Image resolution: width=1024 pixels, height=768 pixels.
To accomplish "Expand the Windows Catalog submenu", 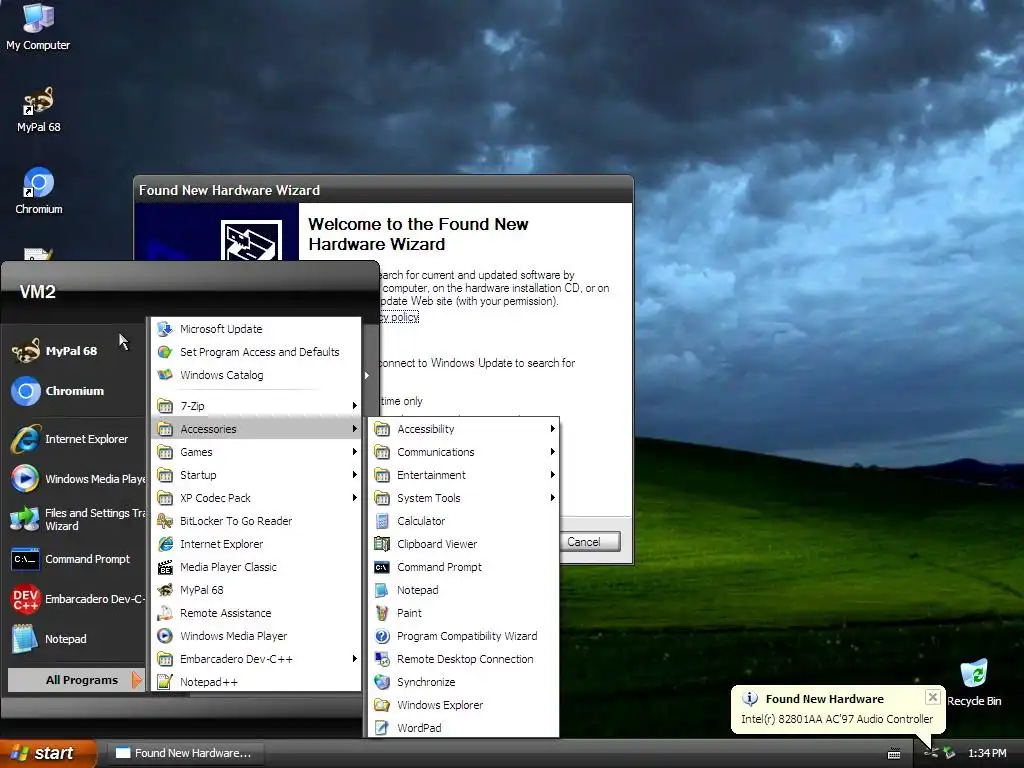I will 256,375.
